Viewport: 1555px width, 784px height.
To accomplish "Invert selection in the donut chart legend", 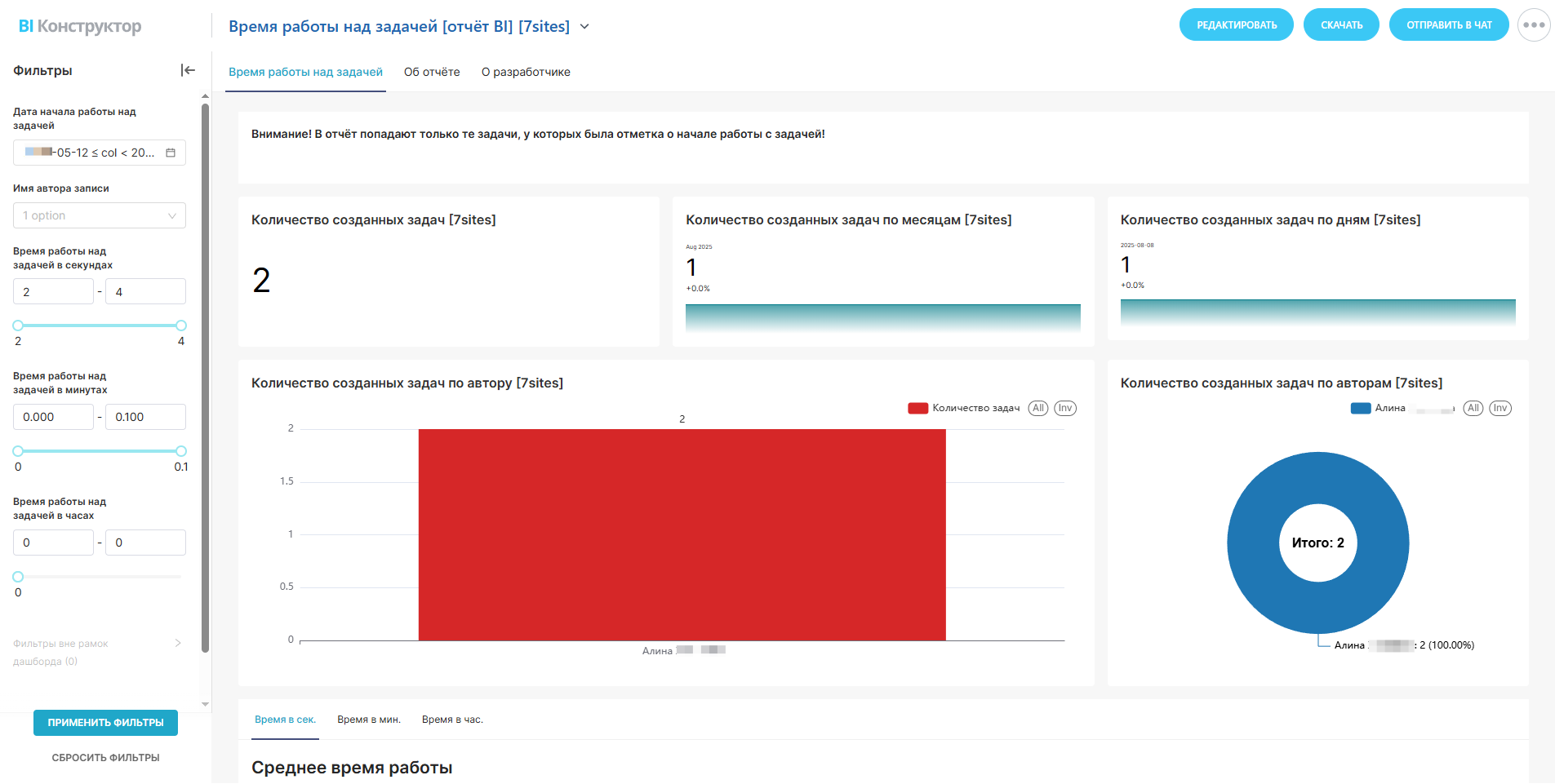I will click(1499, 408).
